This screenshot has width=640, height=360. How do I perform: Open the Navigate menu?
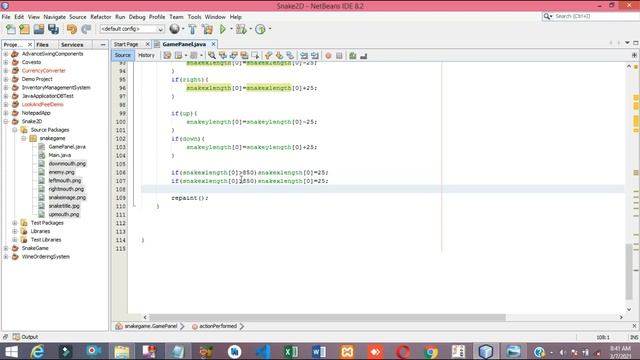[x=55, y=17]
